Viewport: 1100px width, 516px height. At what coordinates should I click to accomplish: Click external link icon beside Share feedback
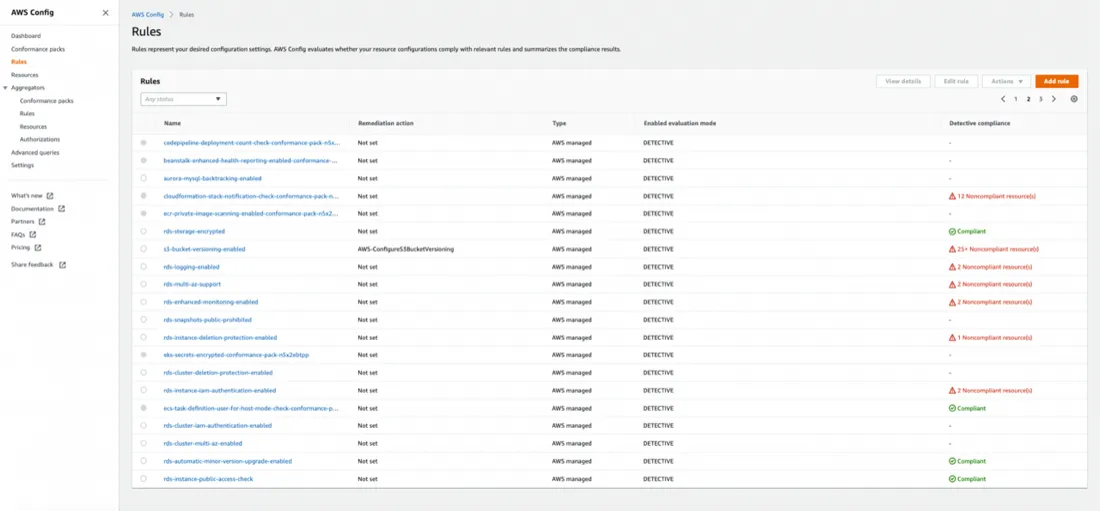[62, 265]
